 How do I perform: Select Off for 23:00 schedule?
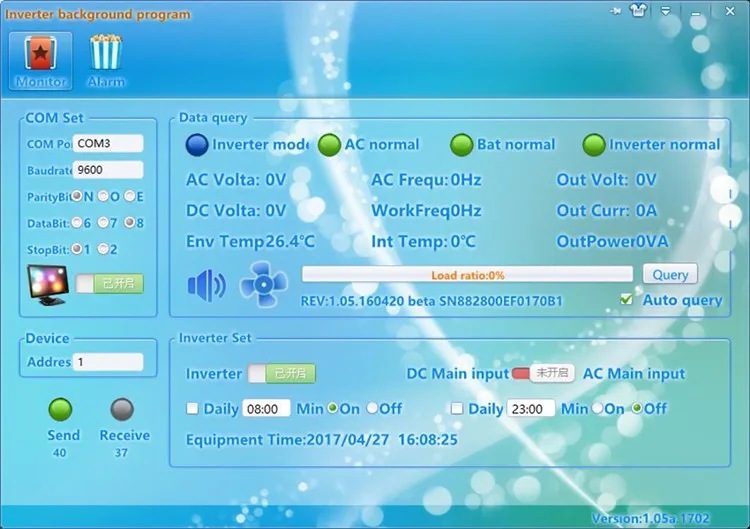pyautogui.click(x=637, y=408)
